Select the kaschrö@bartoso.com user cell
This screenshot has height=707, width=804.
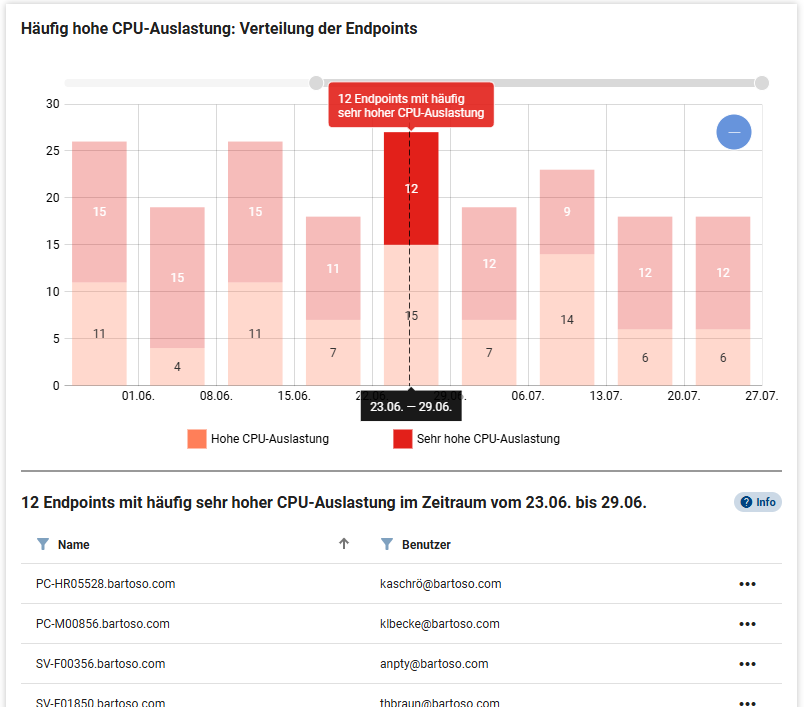click(x=440, y=584)
